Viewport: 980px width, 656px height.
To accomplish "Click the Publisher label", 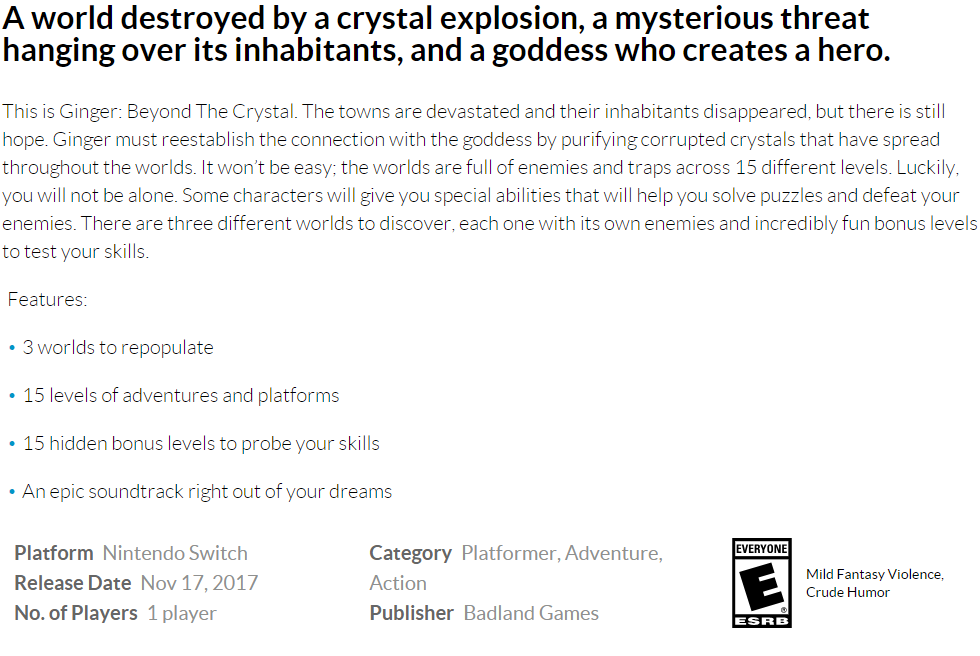I will pos(412,613).
